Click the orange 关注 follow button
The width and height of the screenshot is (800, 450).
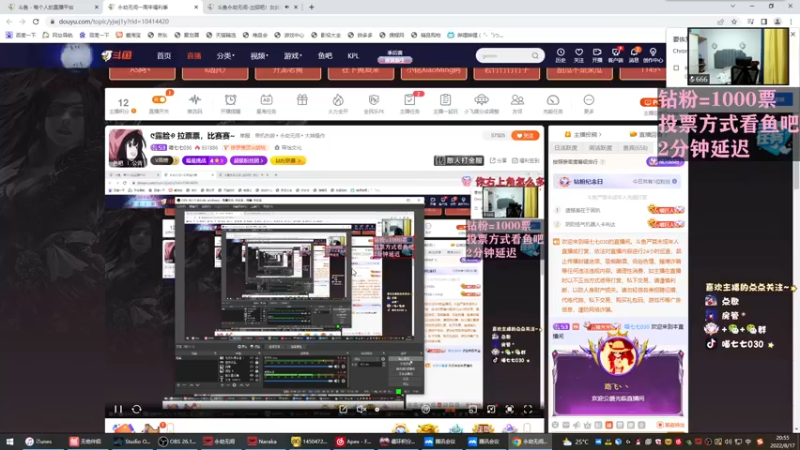525,136
